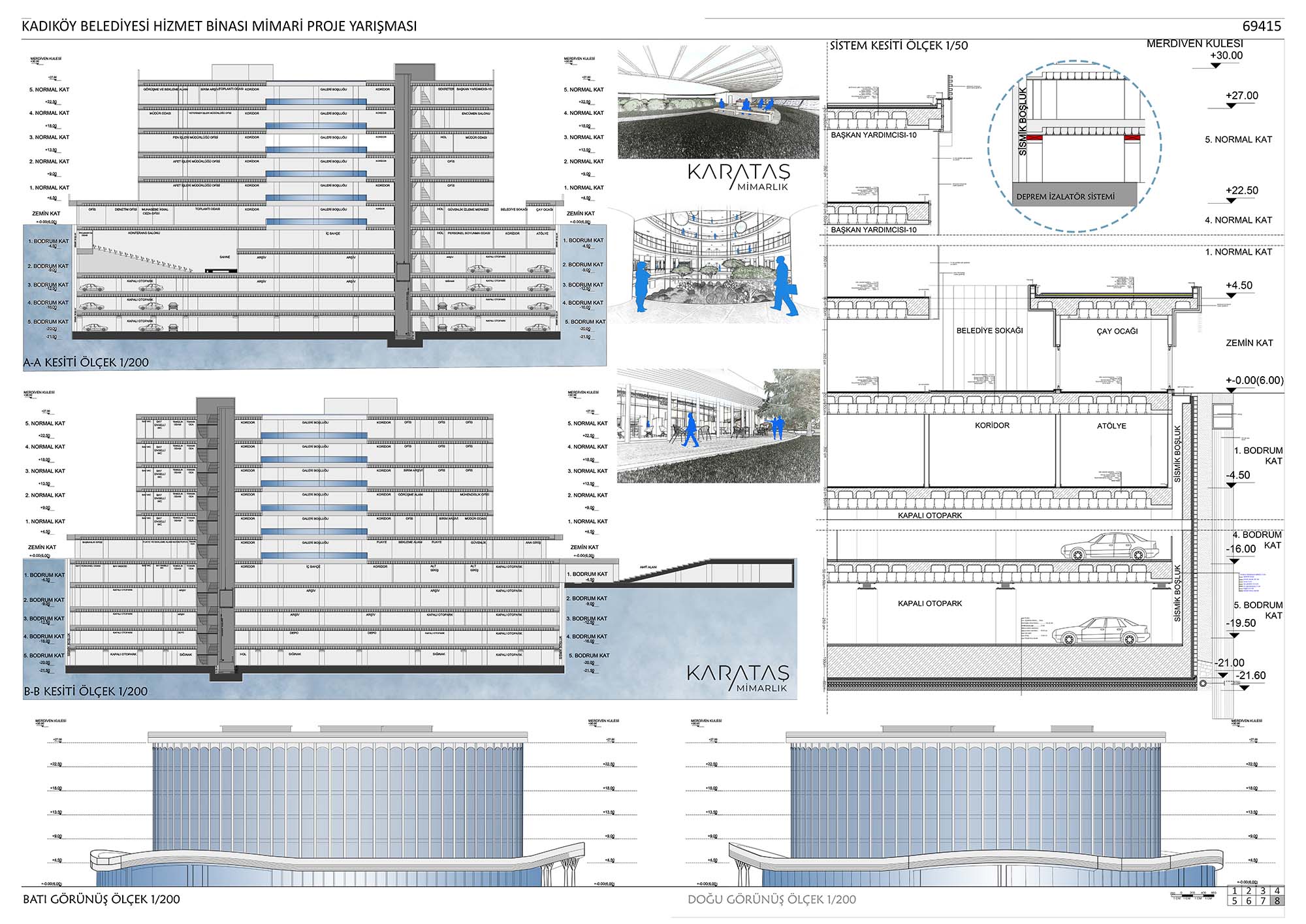The height and width of the screenshot is (924, 1306).
Task: Click the courtyard canopy rendering thumbnail
Action: 718,102
